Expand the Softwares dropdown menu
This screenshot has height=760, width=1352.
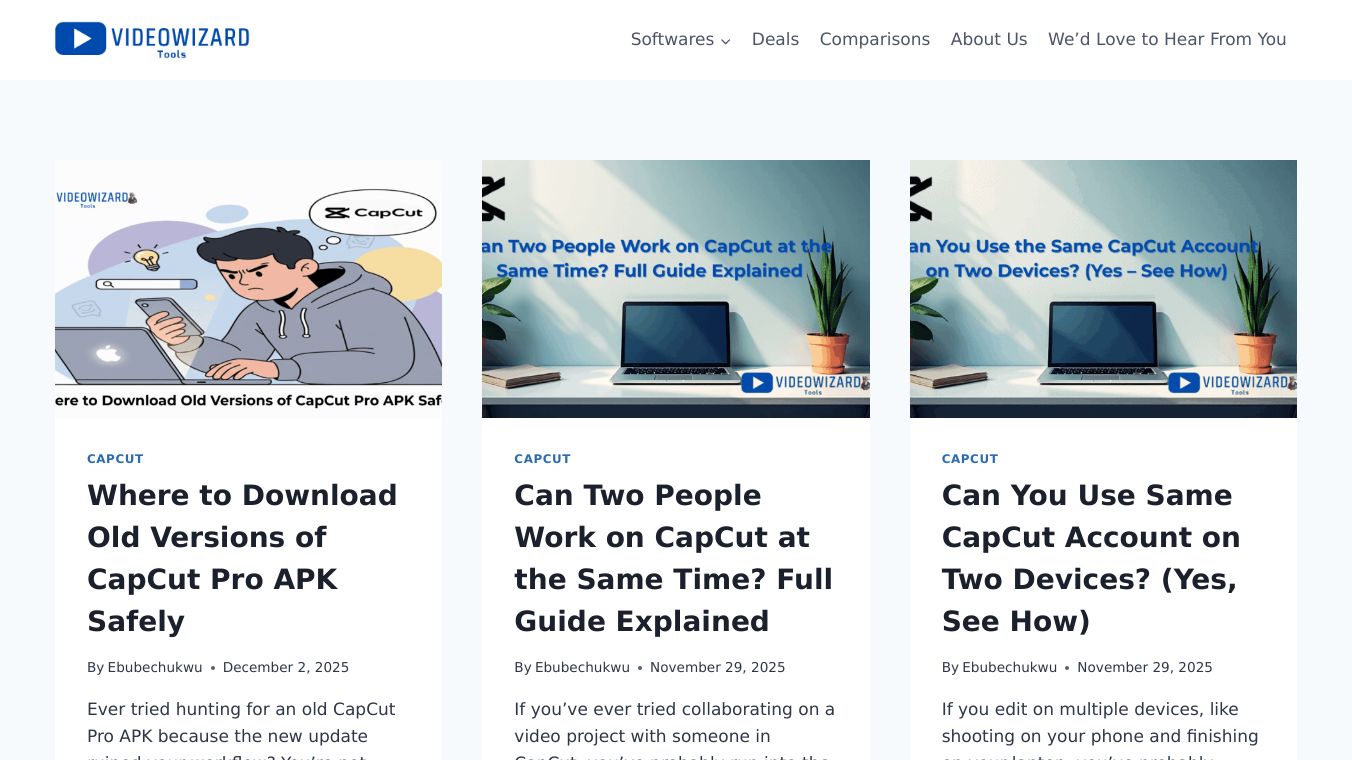(680, 39)
